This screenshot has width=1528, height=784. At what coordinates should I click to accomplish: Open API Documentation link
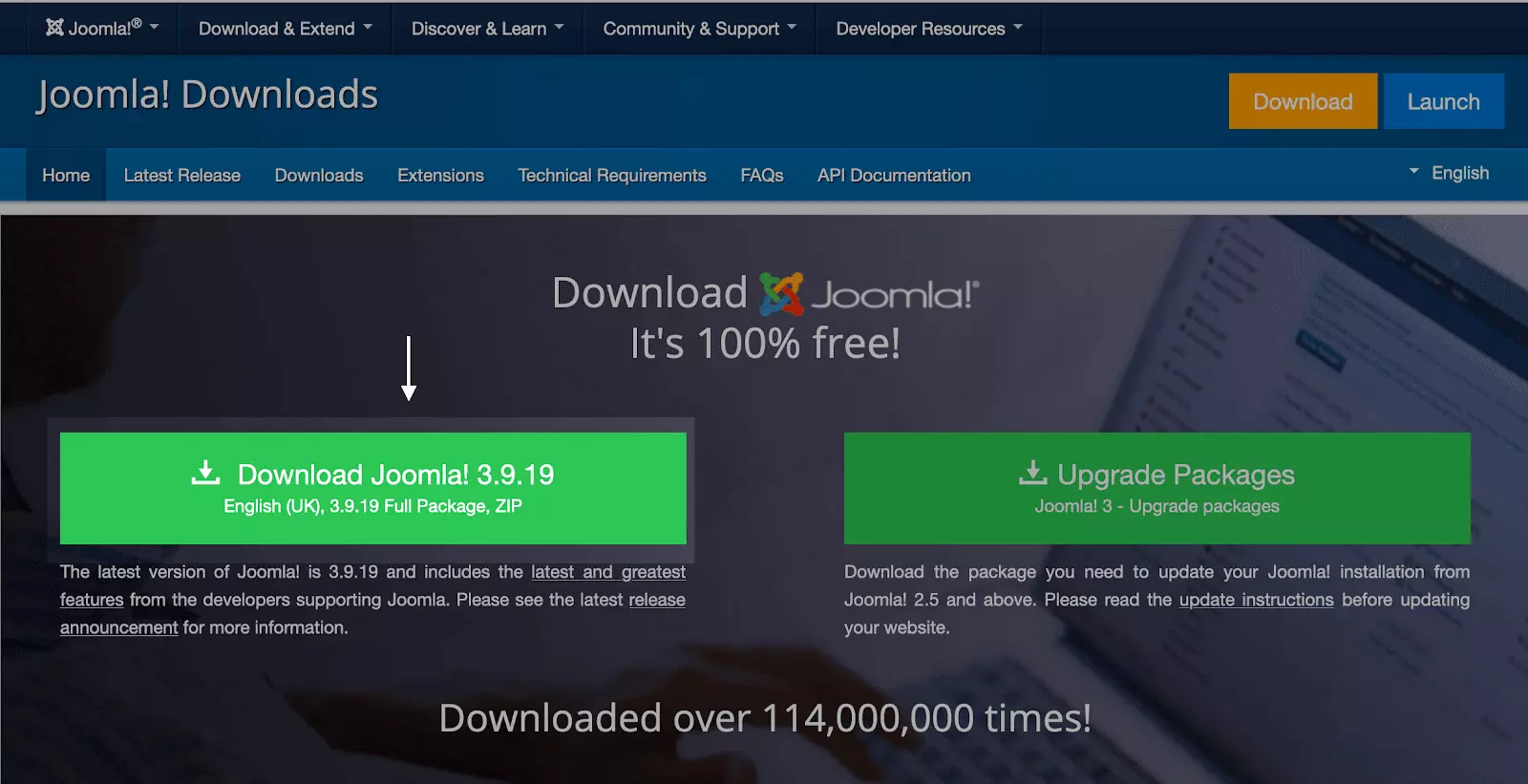(x=894, y=176)
